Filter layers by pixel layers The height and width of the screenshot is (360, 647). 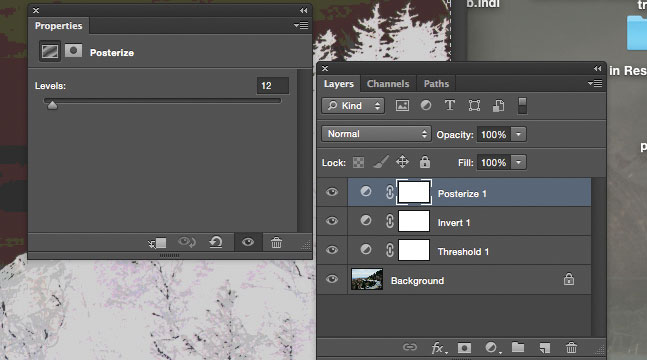pyautogui.click(x=402, y=106)
